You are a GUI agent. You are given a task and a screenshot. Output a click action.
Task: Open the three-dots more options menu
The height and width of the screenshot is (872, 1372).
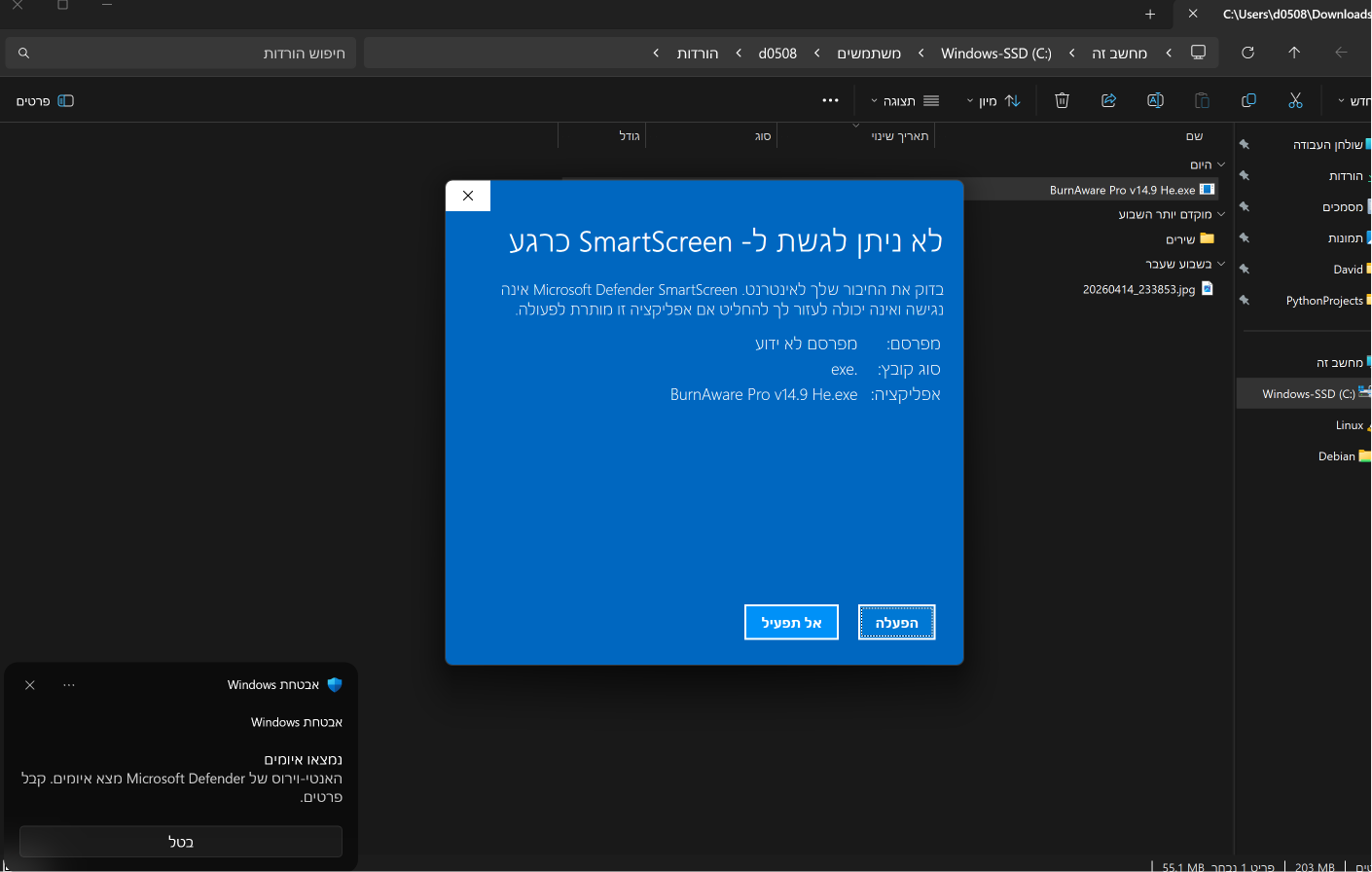(x=830, y=100)
